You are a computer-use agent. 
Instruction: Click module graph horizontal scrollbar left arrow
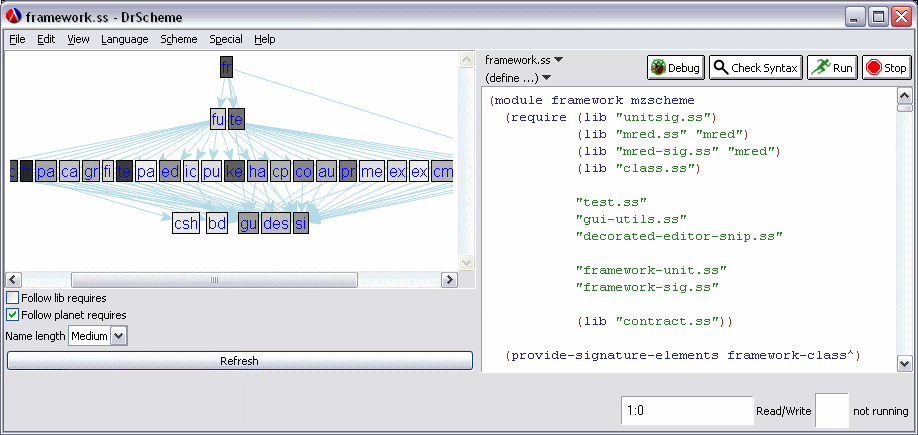coord(13,279)
